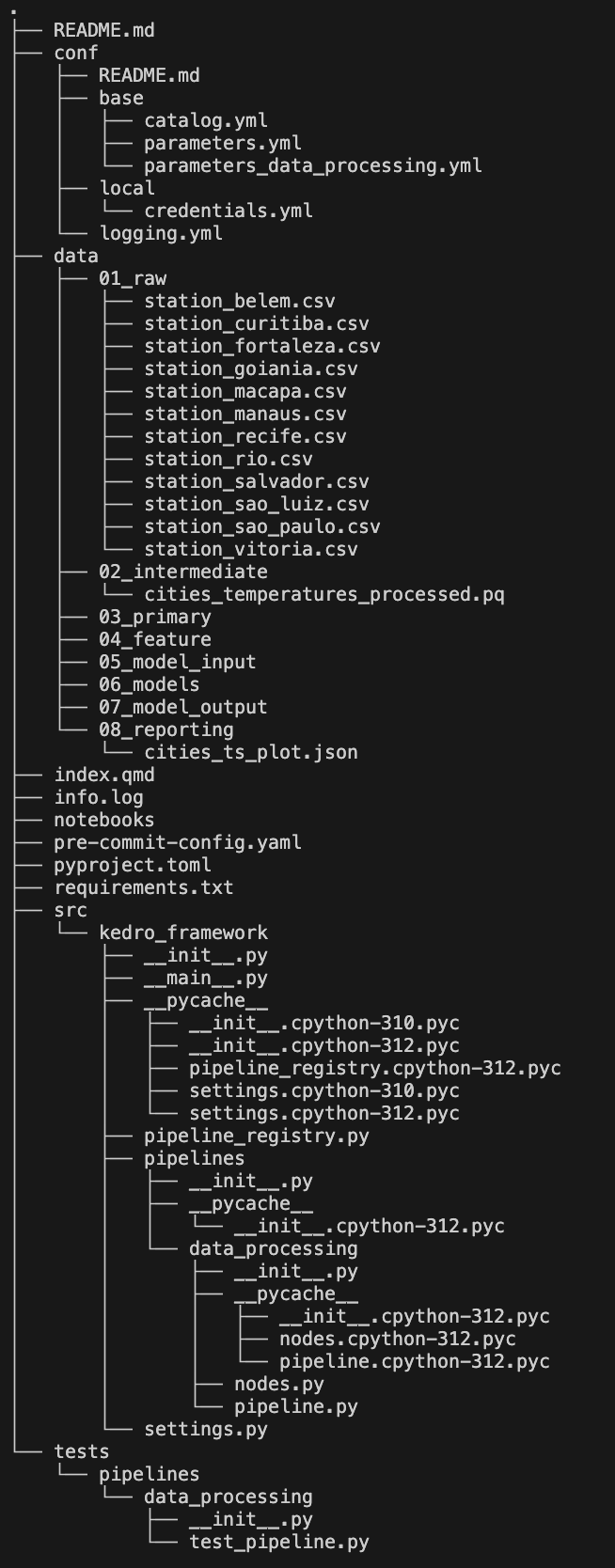The image size is (615, 1568).
Task: Click logging.yml in conf directory
Action: click(x=161, y=233)
